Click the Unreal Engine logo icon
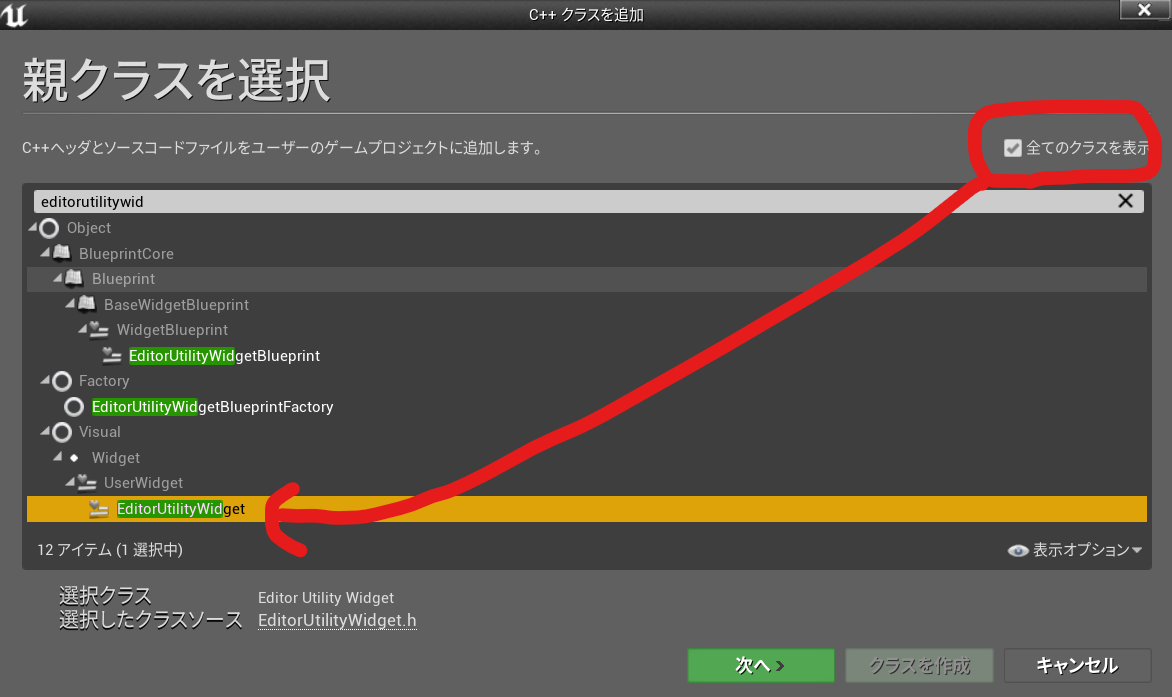The width and height of the screenshot is (1172, 697). (x=13, y=14)
